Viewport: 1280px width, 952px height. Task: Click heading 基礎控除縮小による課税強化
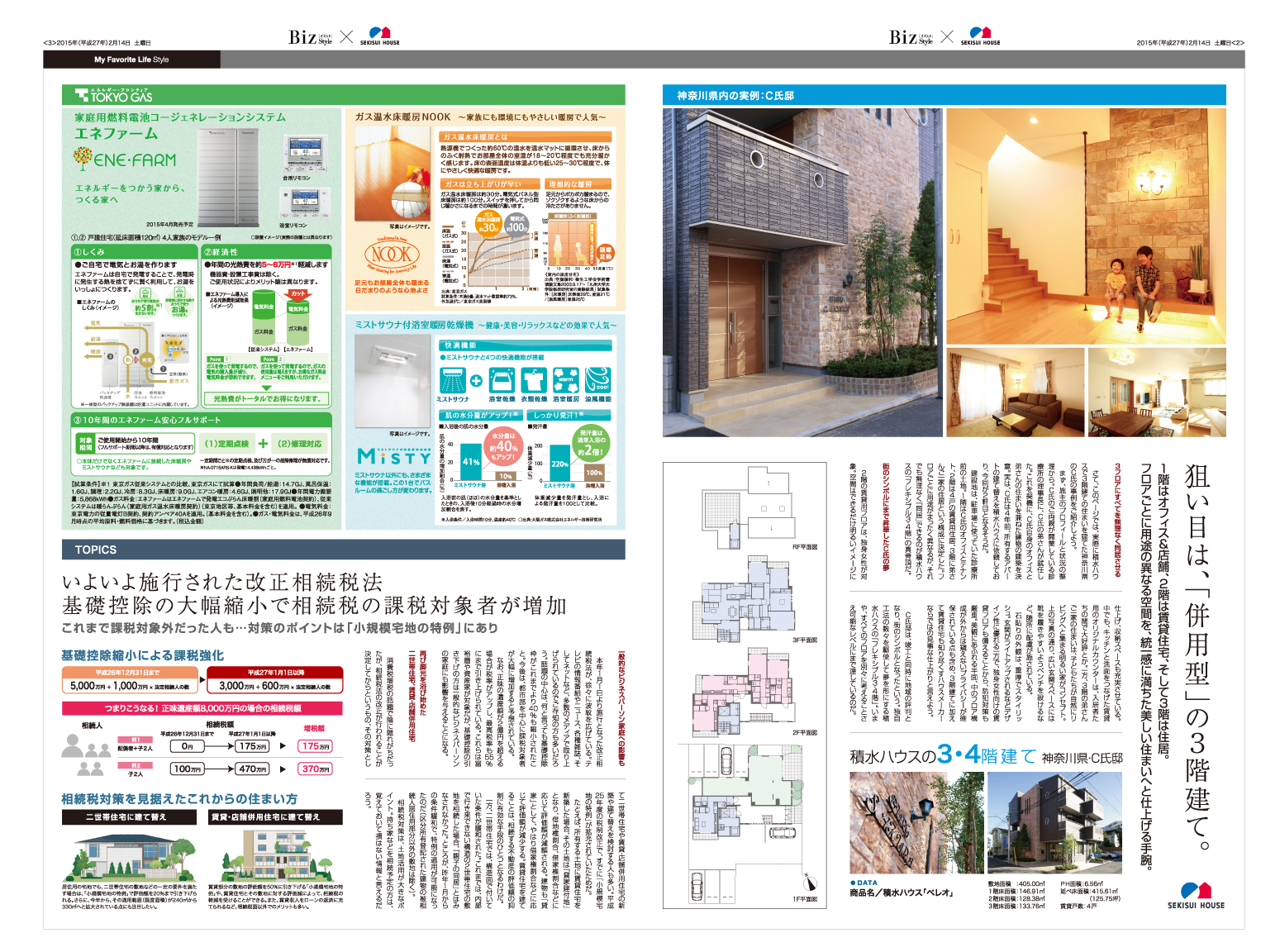point(143,655)
